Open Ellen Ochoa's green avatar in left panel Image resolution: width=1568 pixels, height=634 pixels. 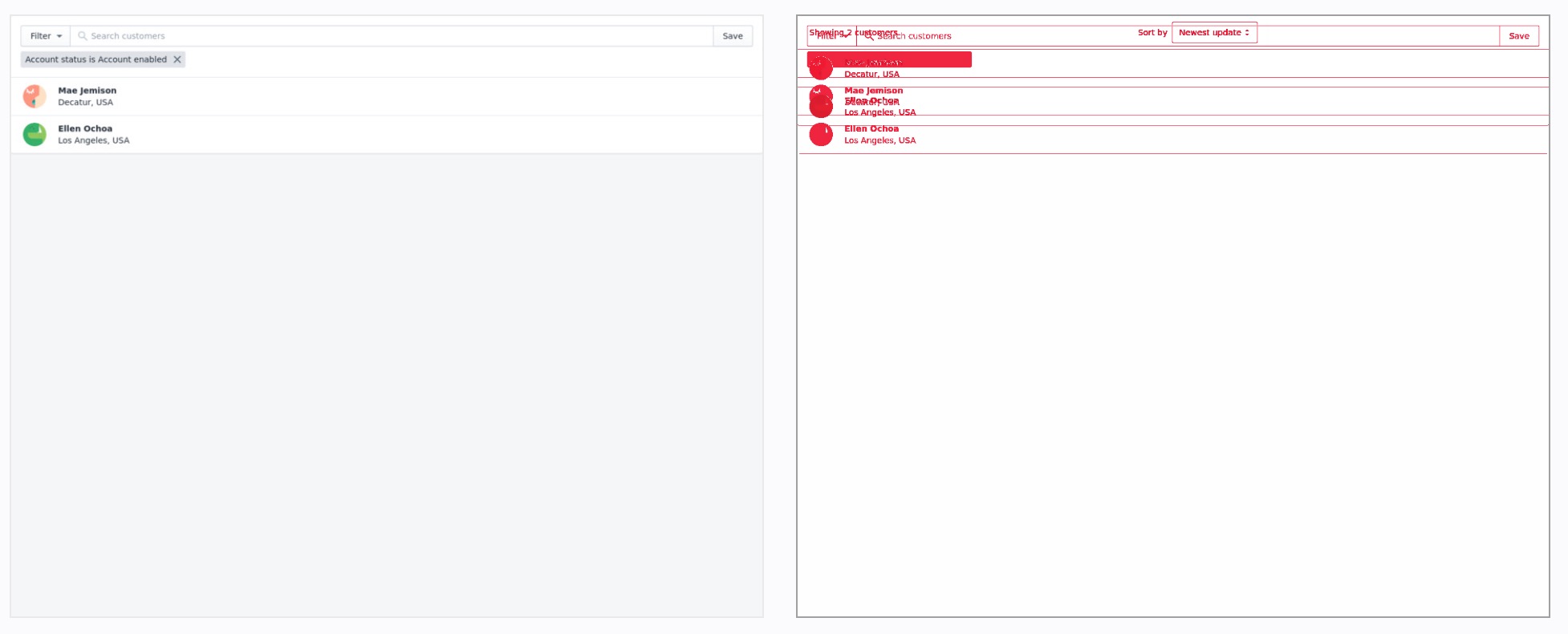click(x=35, y=134)
